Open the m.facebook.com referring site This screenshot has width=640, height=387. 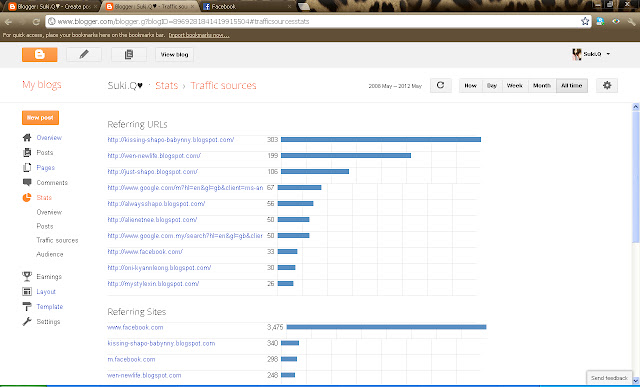point(131,359)
